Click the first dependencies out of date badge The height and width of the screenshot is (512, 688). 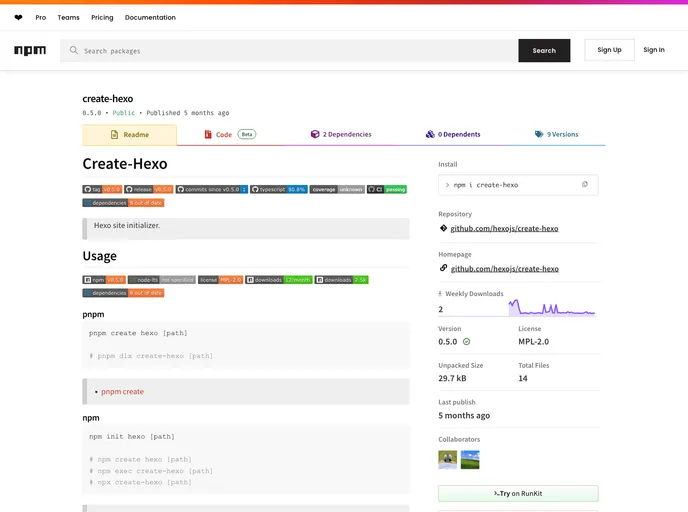click(123, 203)
